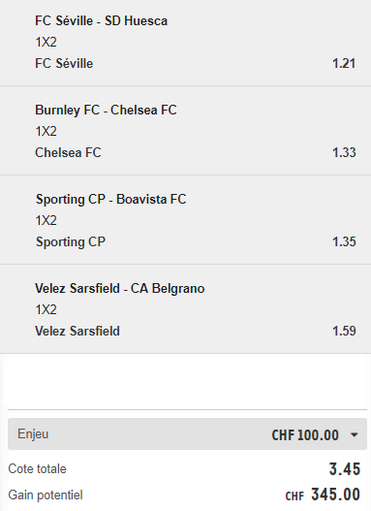The height and width of the screenshot is (511, 371).
Task: Click the 1.35 odds value
Action: click(x=344, y=242)
